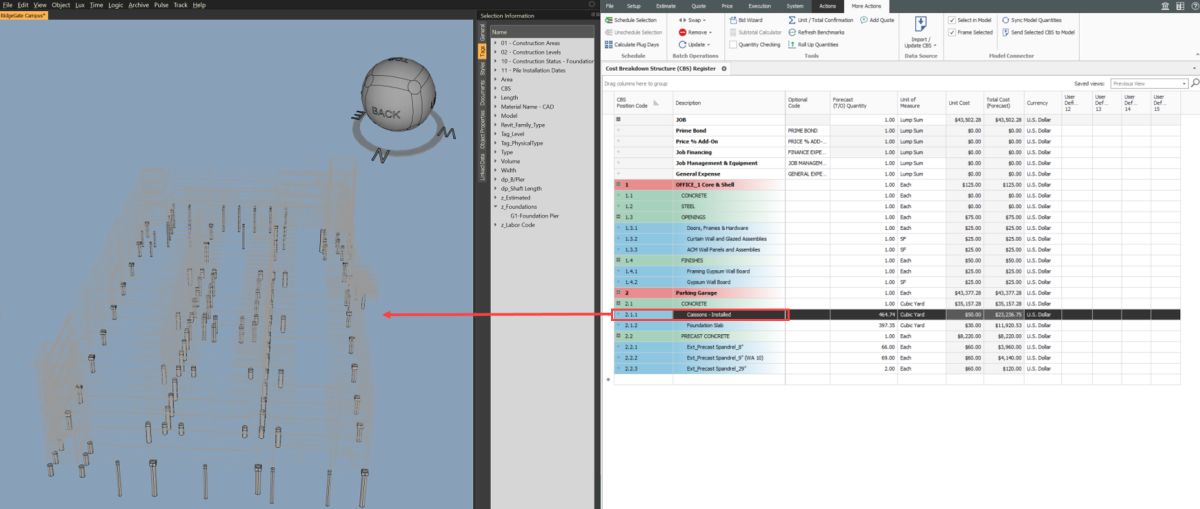Viewport: 1200px width, 509px height.
Task: Click Unit / Total Confirmation sigma icon
Action: pos(792,20)
